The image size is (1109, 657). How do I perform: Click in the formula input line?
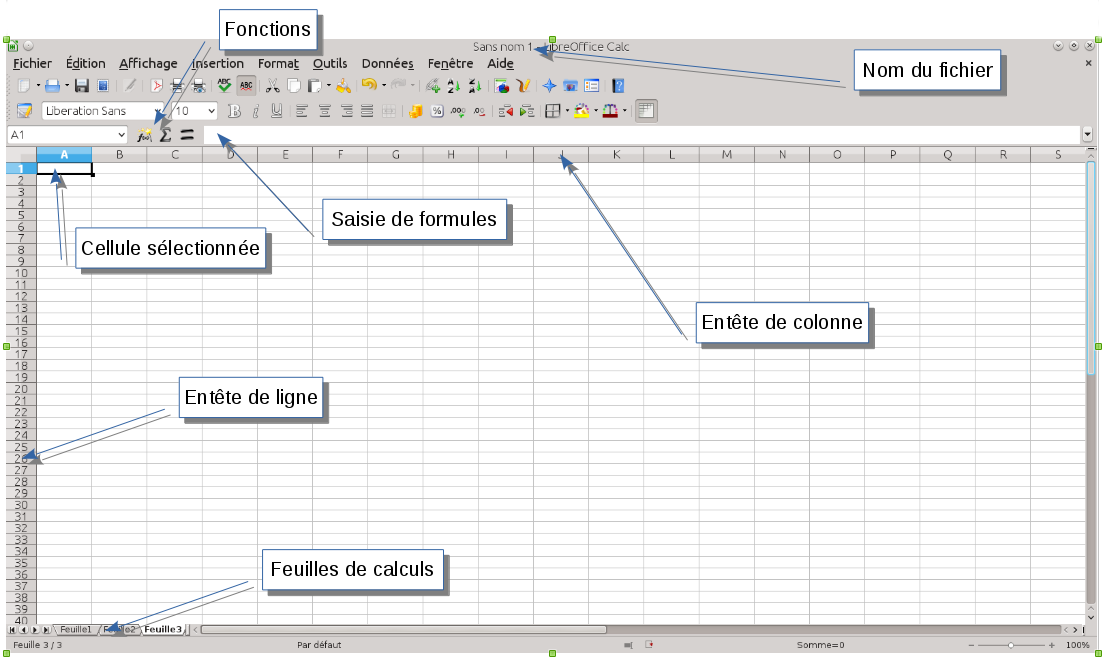click(x=640, y=134)
